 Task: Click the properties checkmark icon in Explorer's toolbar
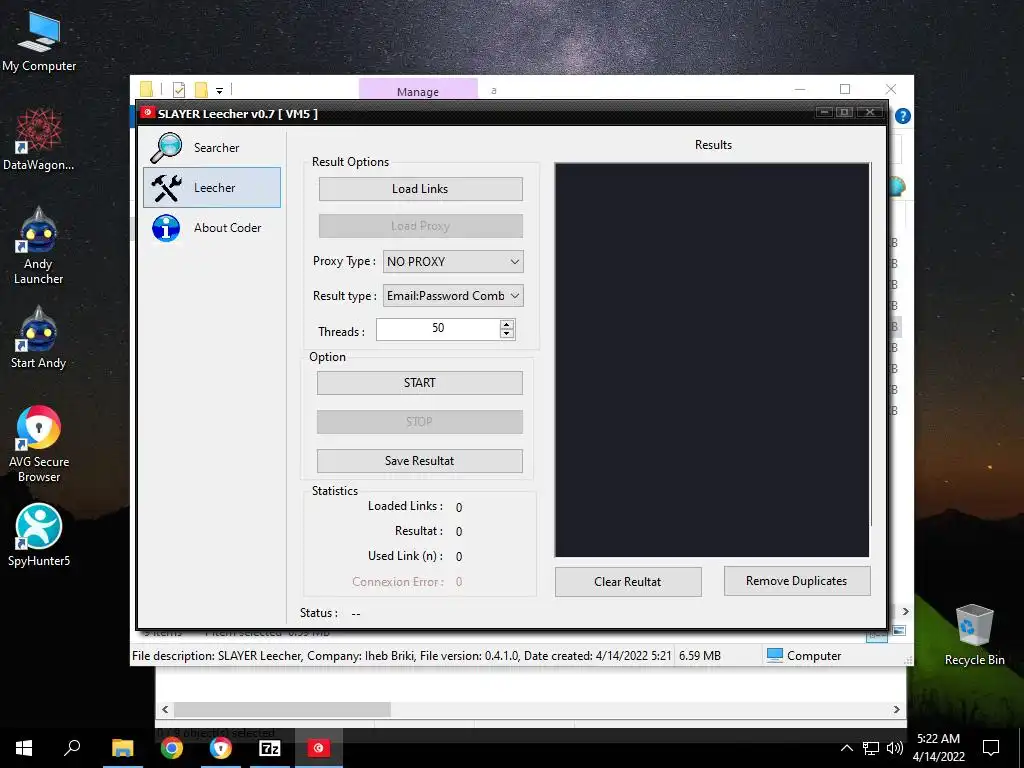click(179, 89)
